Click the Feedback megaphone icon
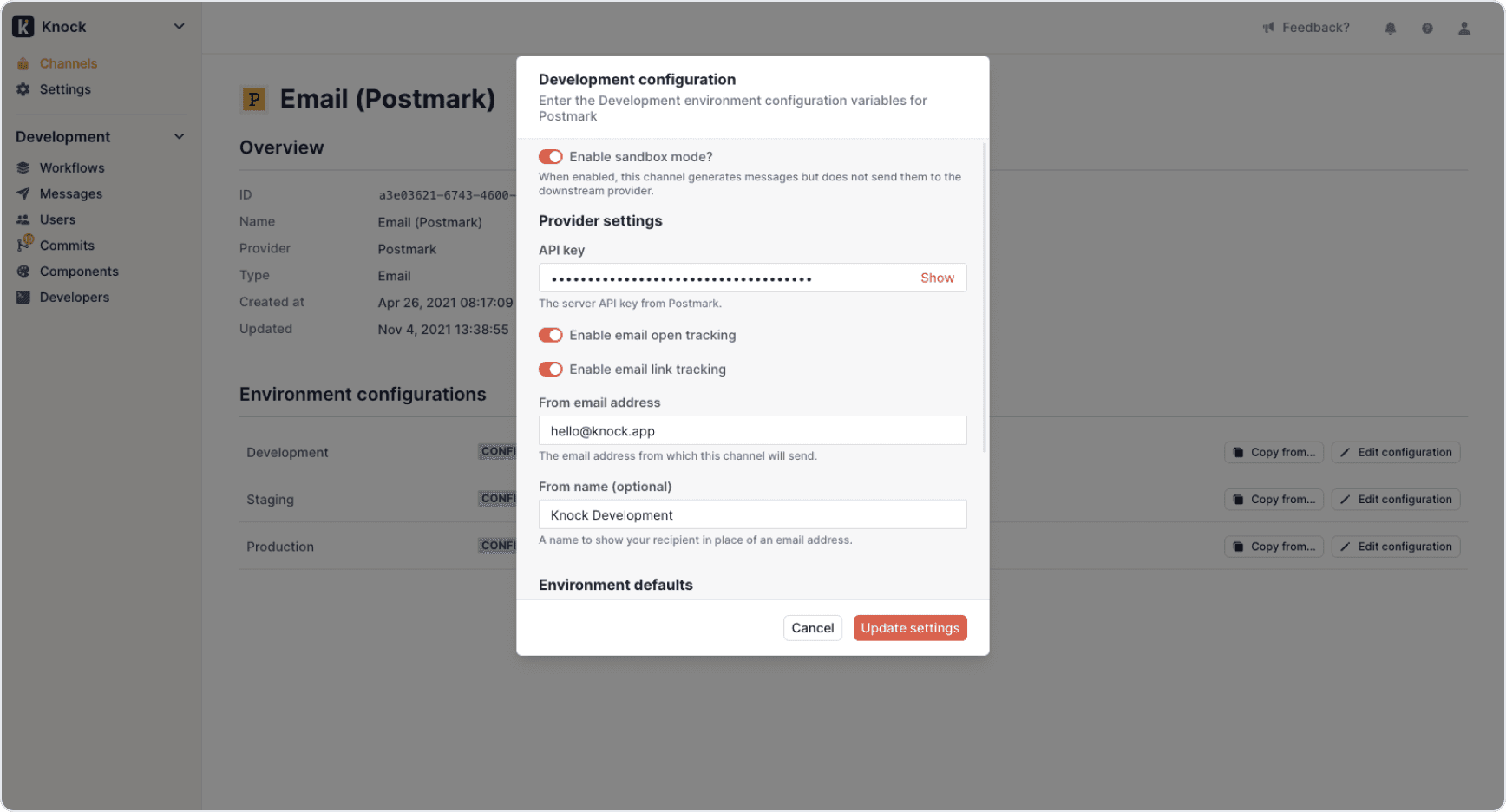The image size is (1506, 812). click(x=1268, y=28)
